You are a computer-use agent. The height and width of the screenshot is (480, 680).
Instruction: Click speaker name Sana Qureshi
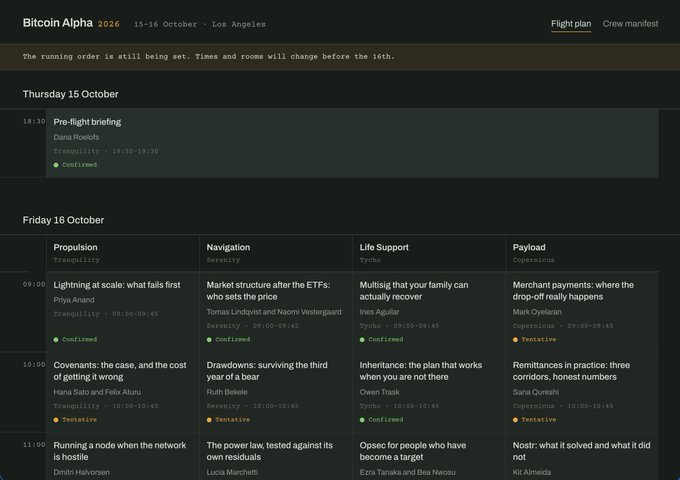[x=536, y=392]
